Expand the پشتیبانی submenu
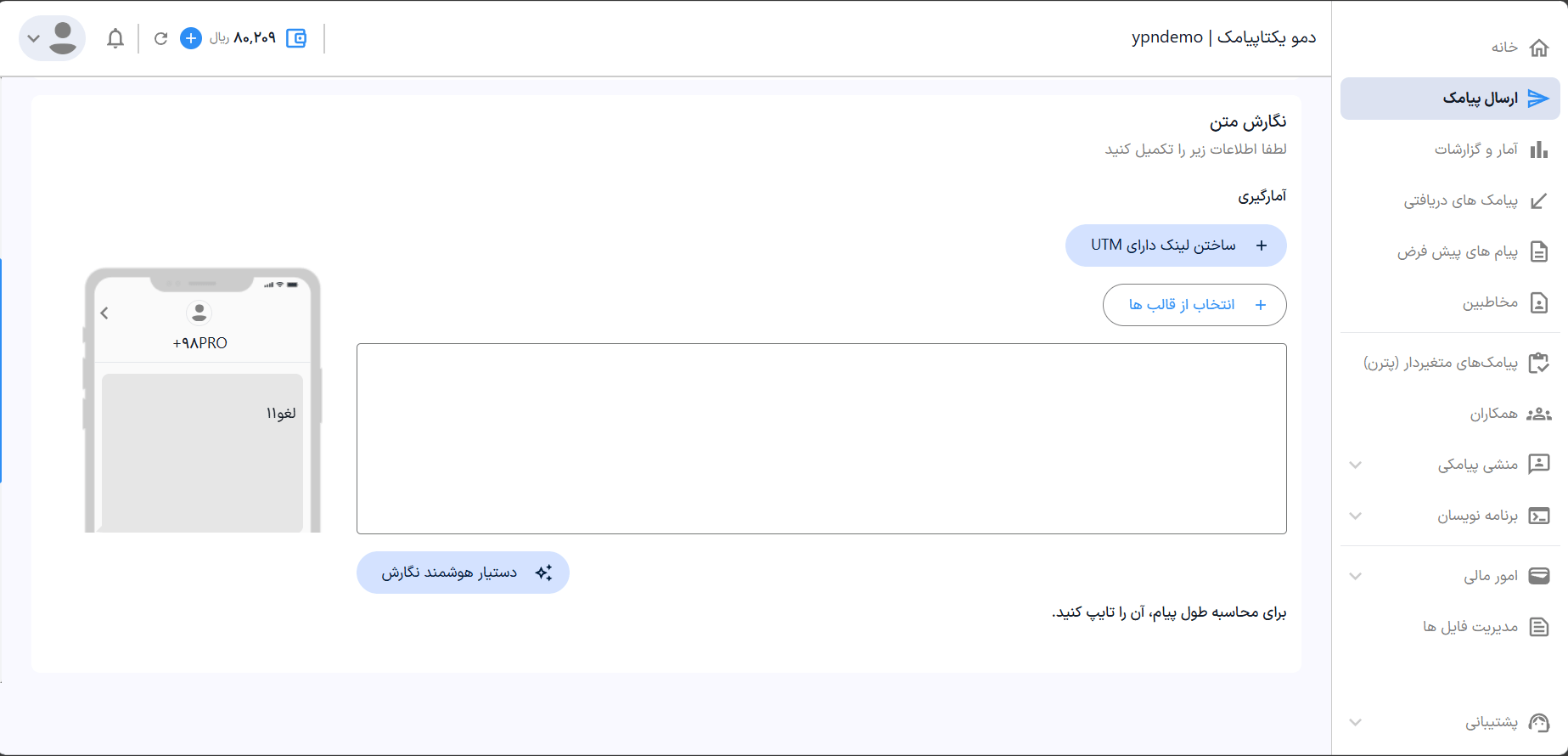Viewport: 1568px width, 756px height. click(x=1356, y=723)
